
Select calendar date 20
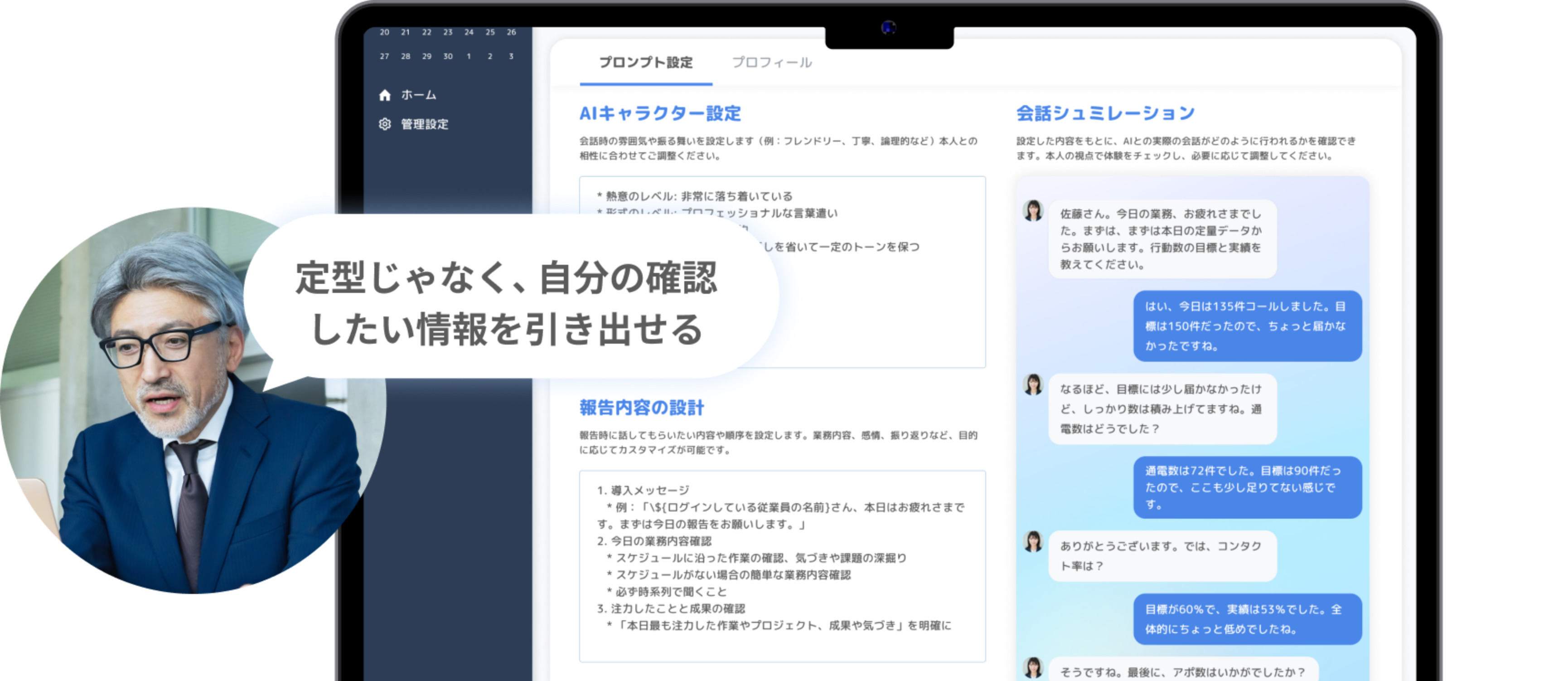point(385,32)
